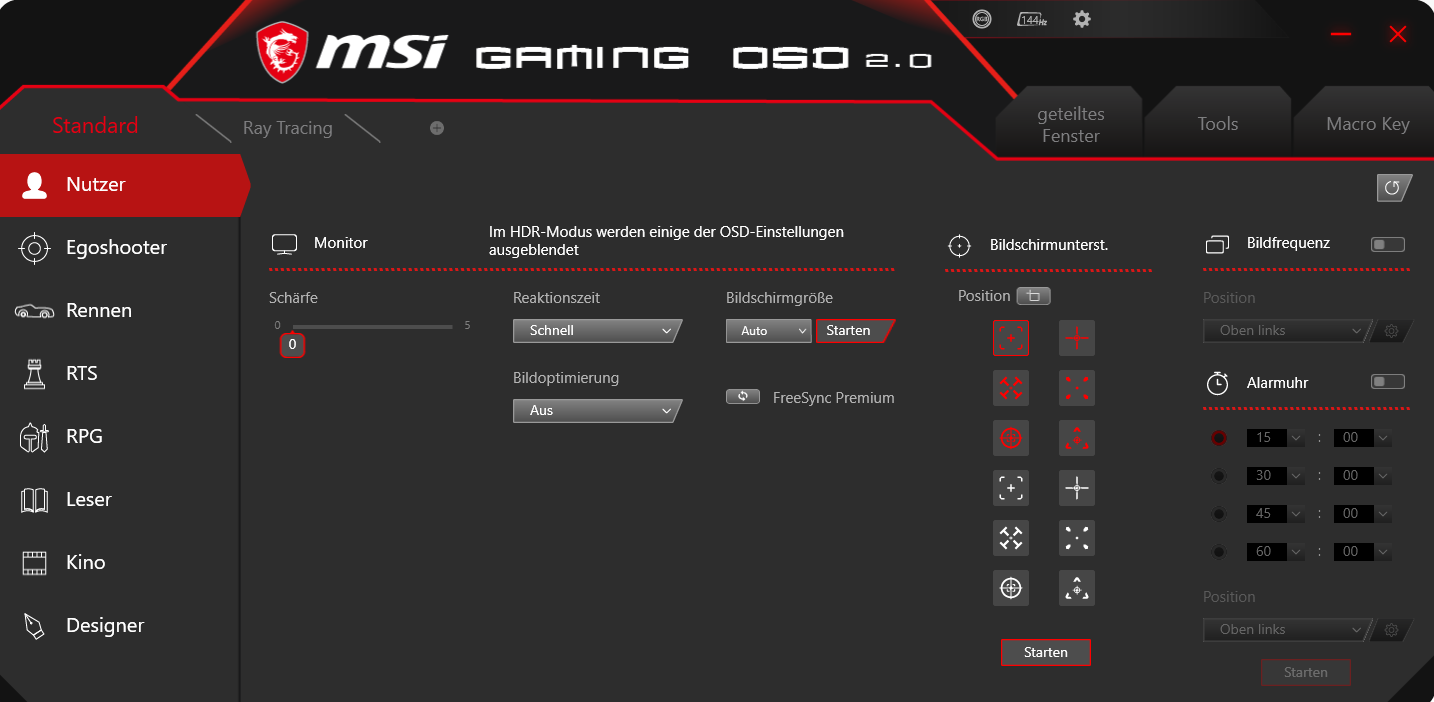The width and height of the screenshot is (1434, 702).
Task: Select white bracket-frame crosshair
Action: pyautogui.click(x=1011, y=488)
